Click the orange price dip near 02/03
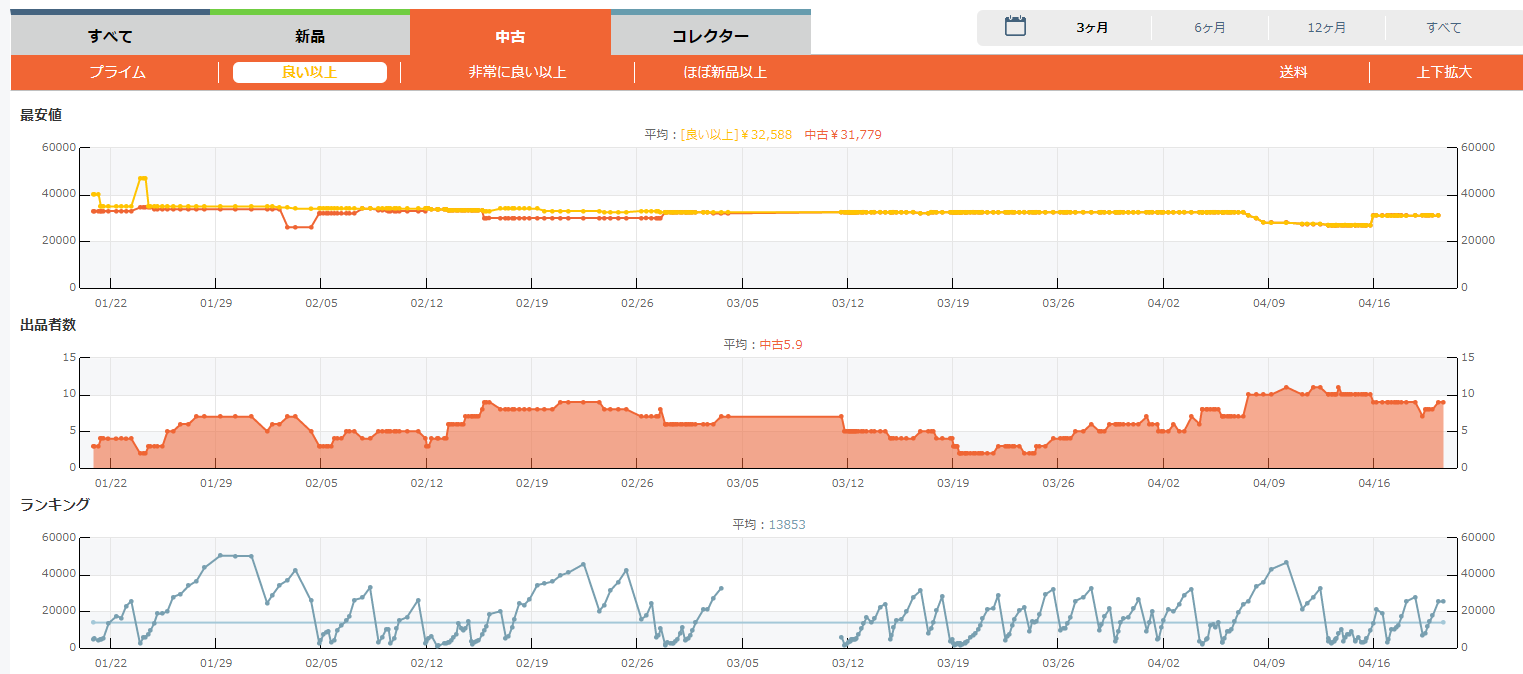This screenshot has width=1523, height=674. click(299, 227)
